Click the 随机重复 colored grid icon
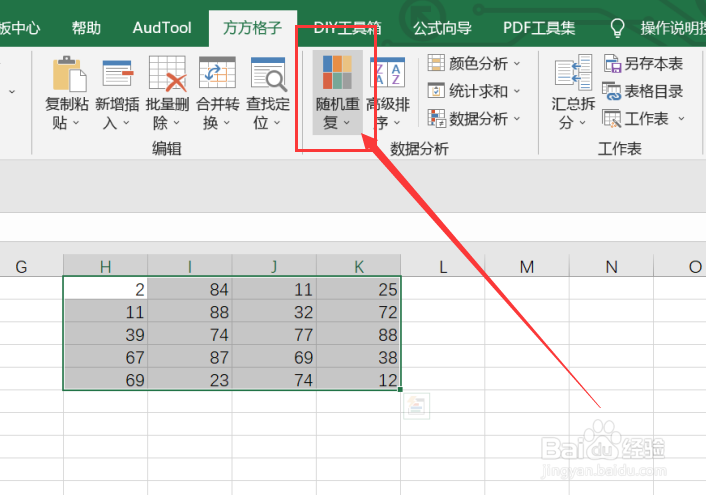This screenshot has width=706, height=495. tap(337, 72)
